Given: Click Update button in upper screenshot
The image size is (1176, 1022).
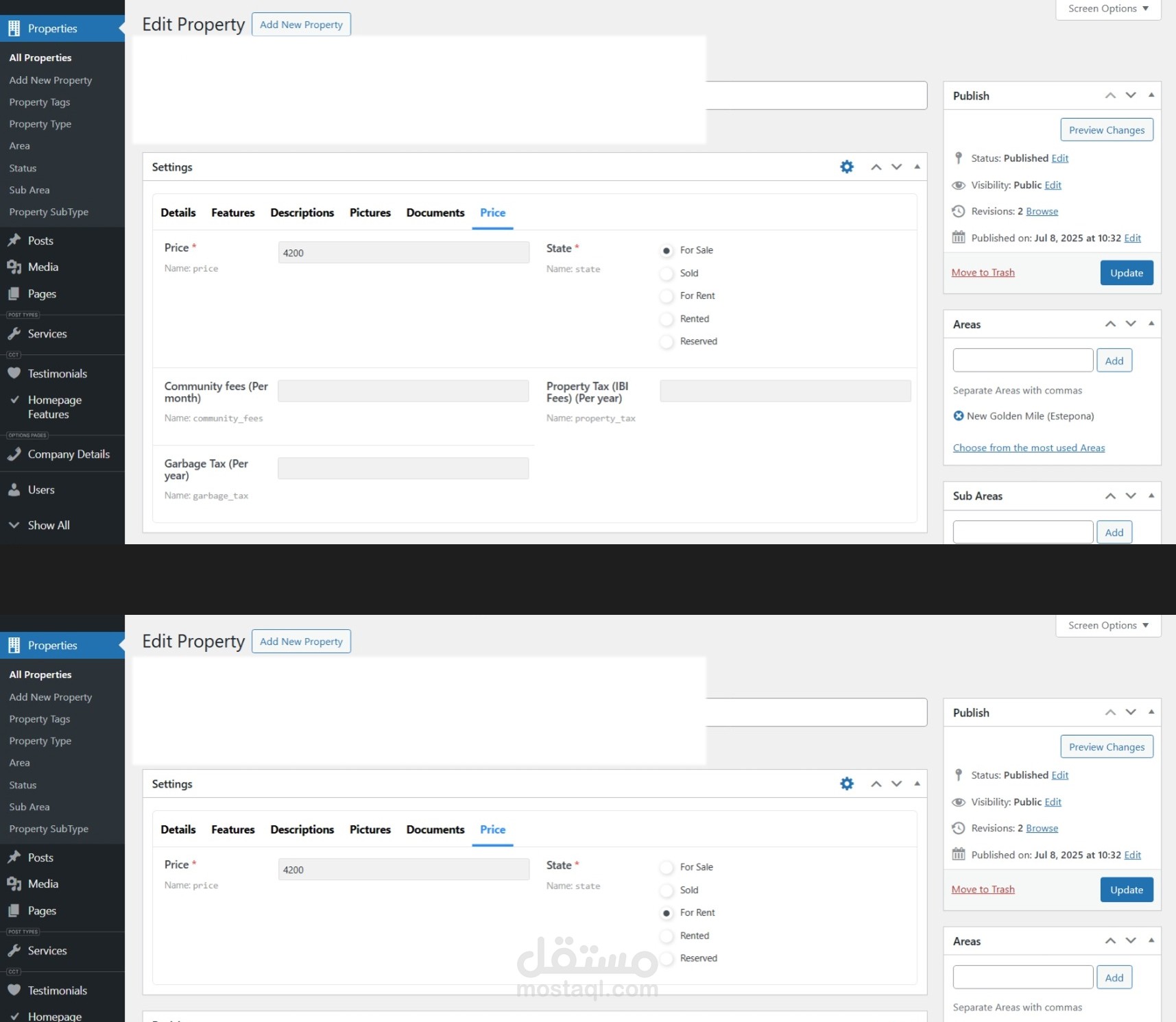Looking at the screenshot, I should 1127,273.
